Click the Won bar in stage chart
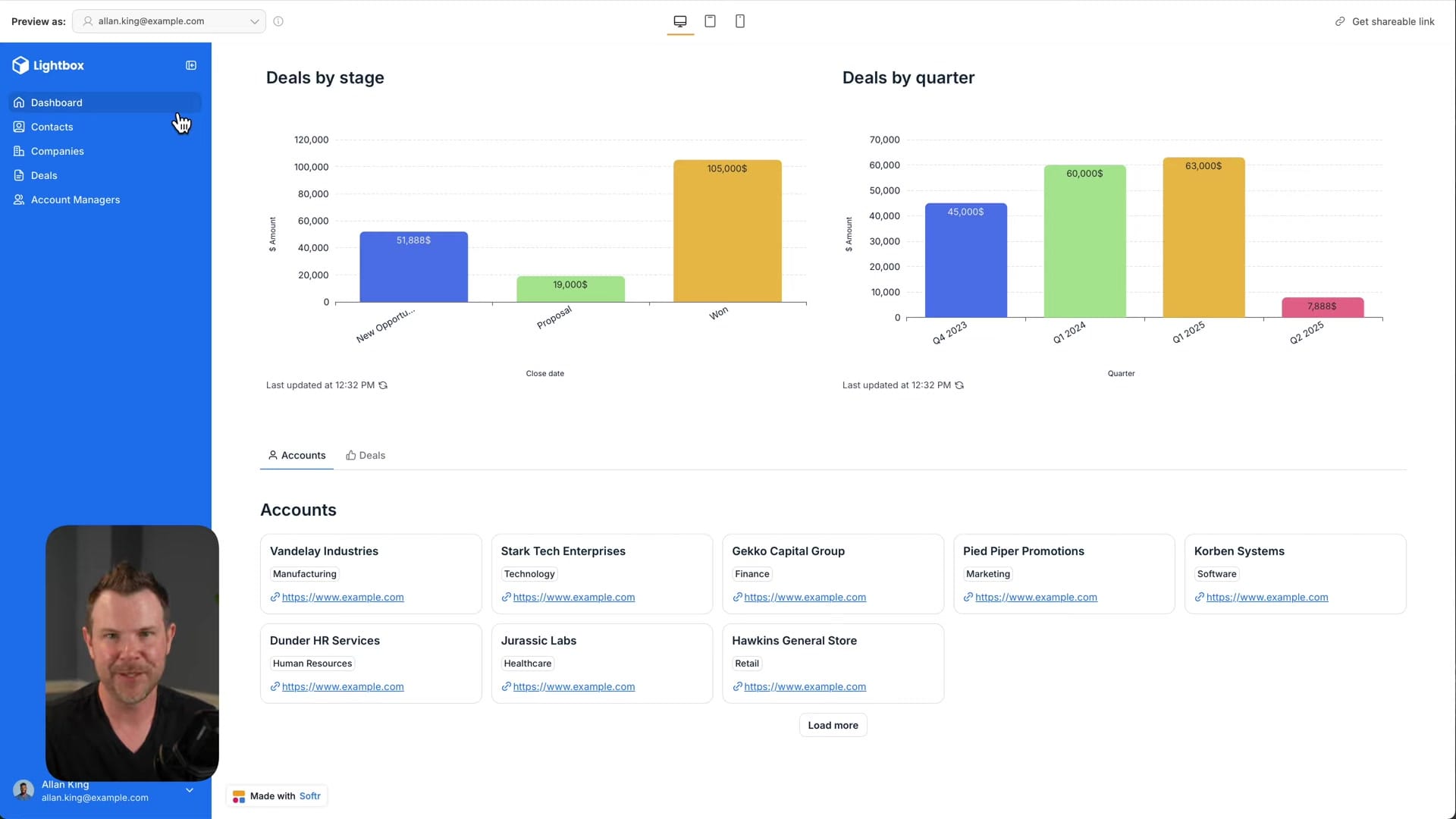The height and width of the screenshot is (819, 1456). coord(727,231)
